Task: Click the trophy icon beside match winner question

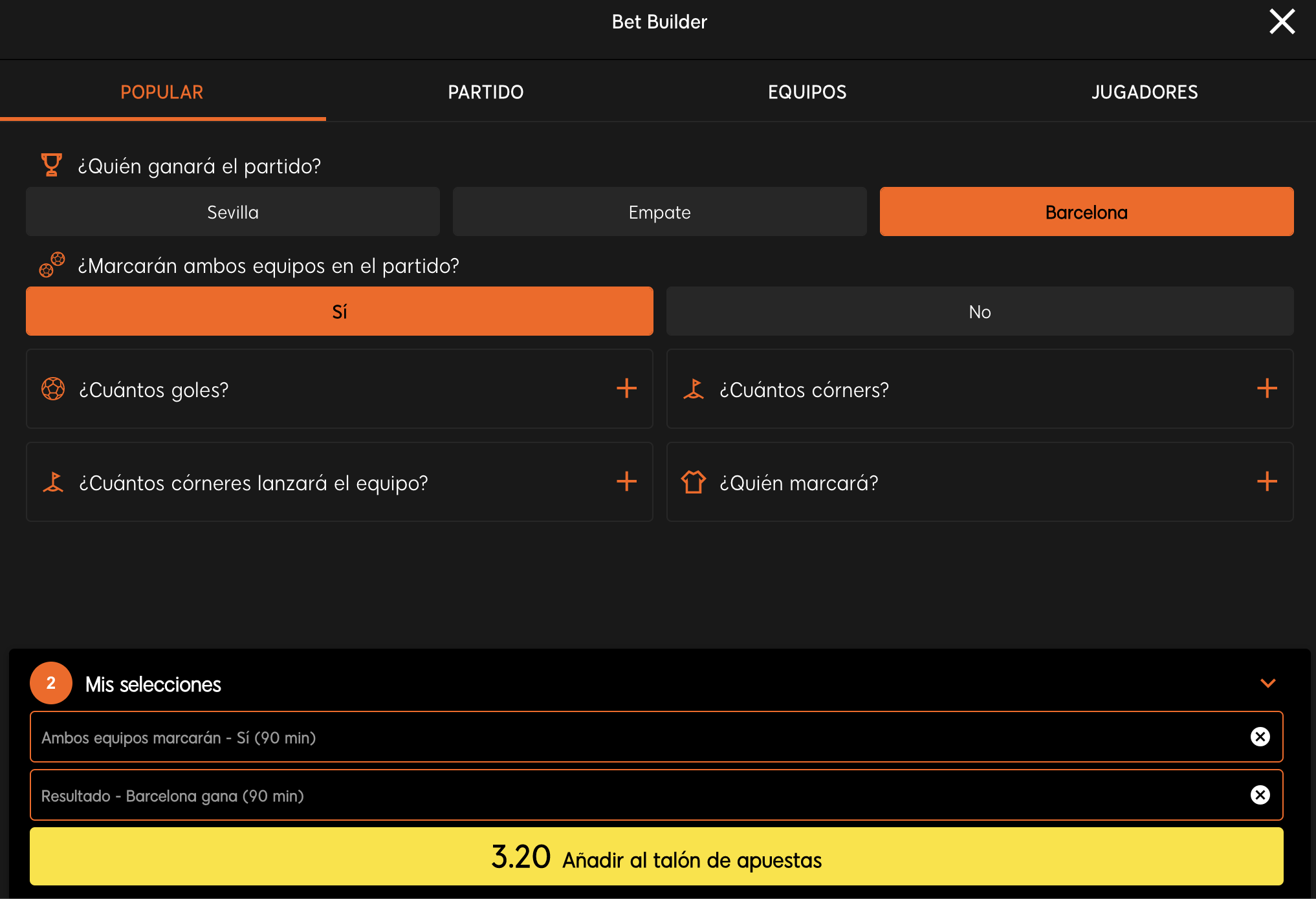Action: pos(52,165)
